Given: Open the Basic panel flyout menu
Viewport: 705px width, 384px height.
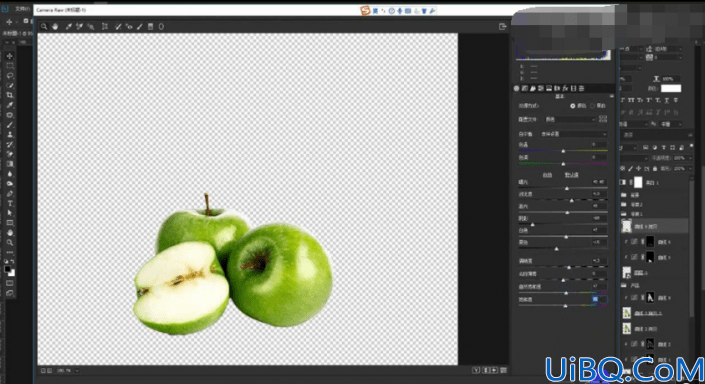Looking at the screenshot, I should 611,97.
